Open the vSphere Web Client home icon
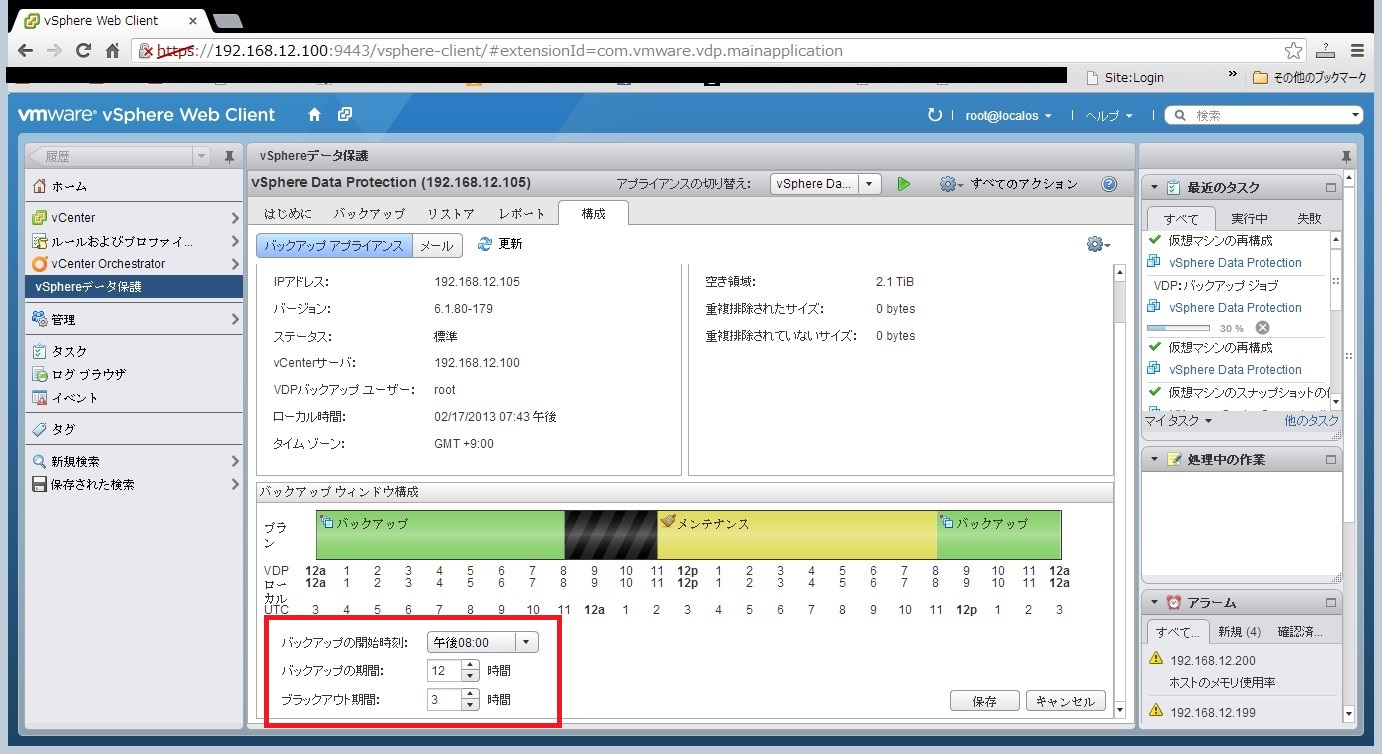1382x754 pixels. pyautogui.click(x=314, y=115)
